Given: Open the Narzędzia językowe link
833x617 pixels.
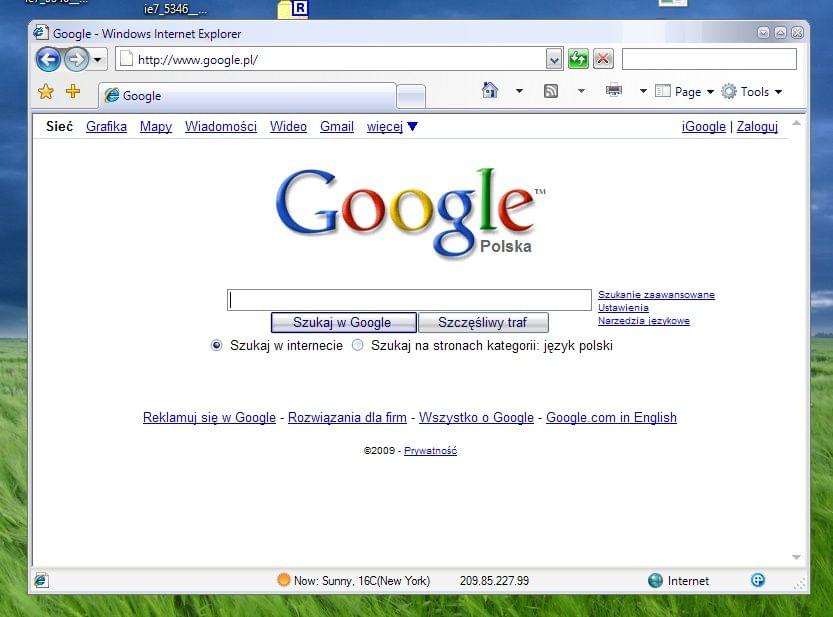Looking at the screenshot, I should point(643,320).
